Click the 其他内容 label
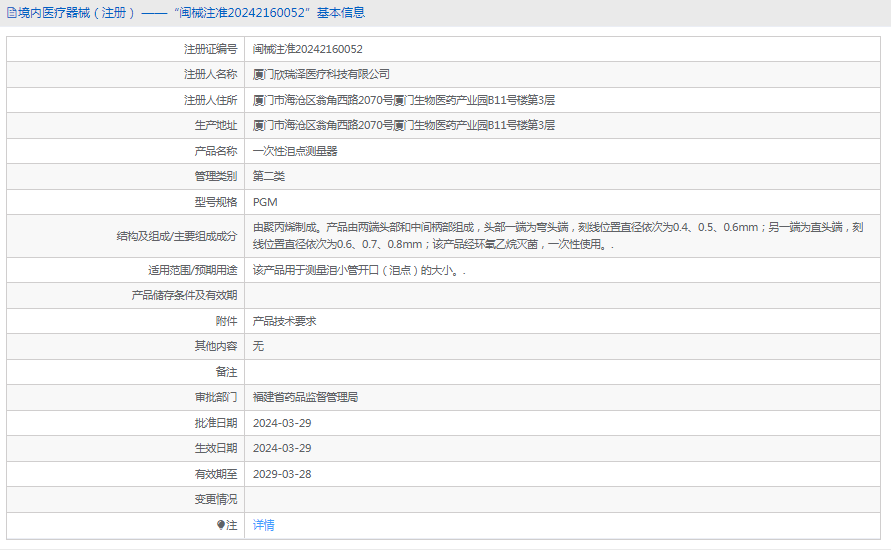The width and height of the screenshot is (891, 551). pos(216,347)
